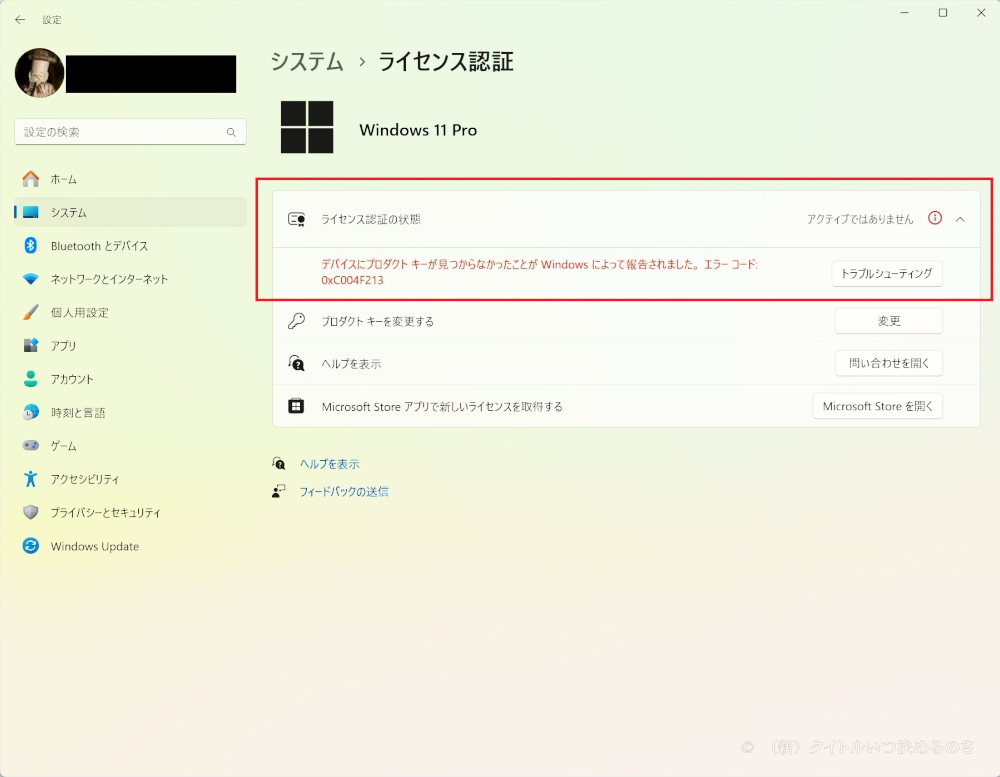Select システム in the sidebar

(x=130, y=212)
